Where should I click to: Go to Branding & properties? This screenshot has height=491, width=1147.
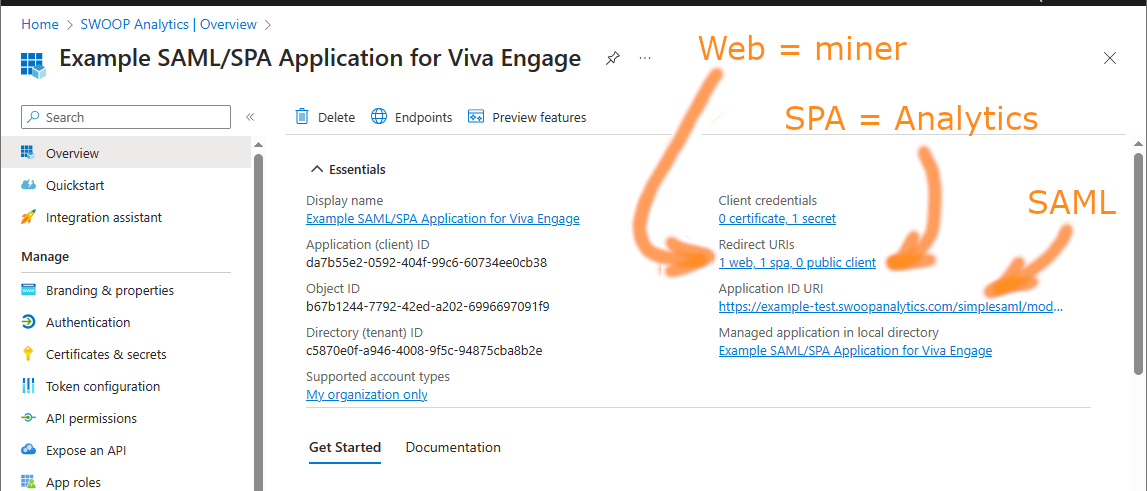click(x=110, y=291)
